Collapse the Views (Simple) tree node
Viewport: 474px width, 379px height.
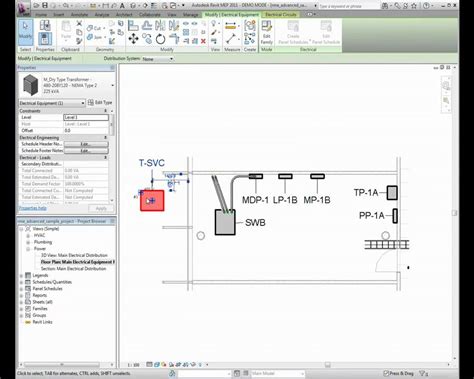click(21, 229)
